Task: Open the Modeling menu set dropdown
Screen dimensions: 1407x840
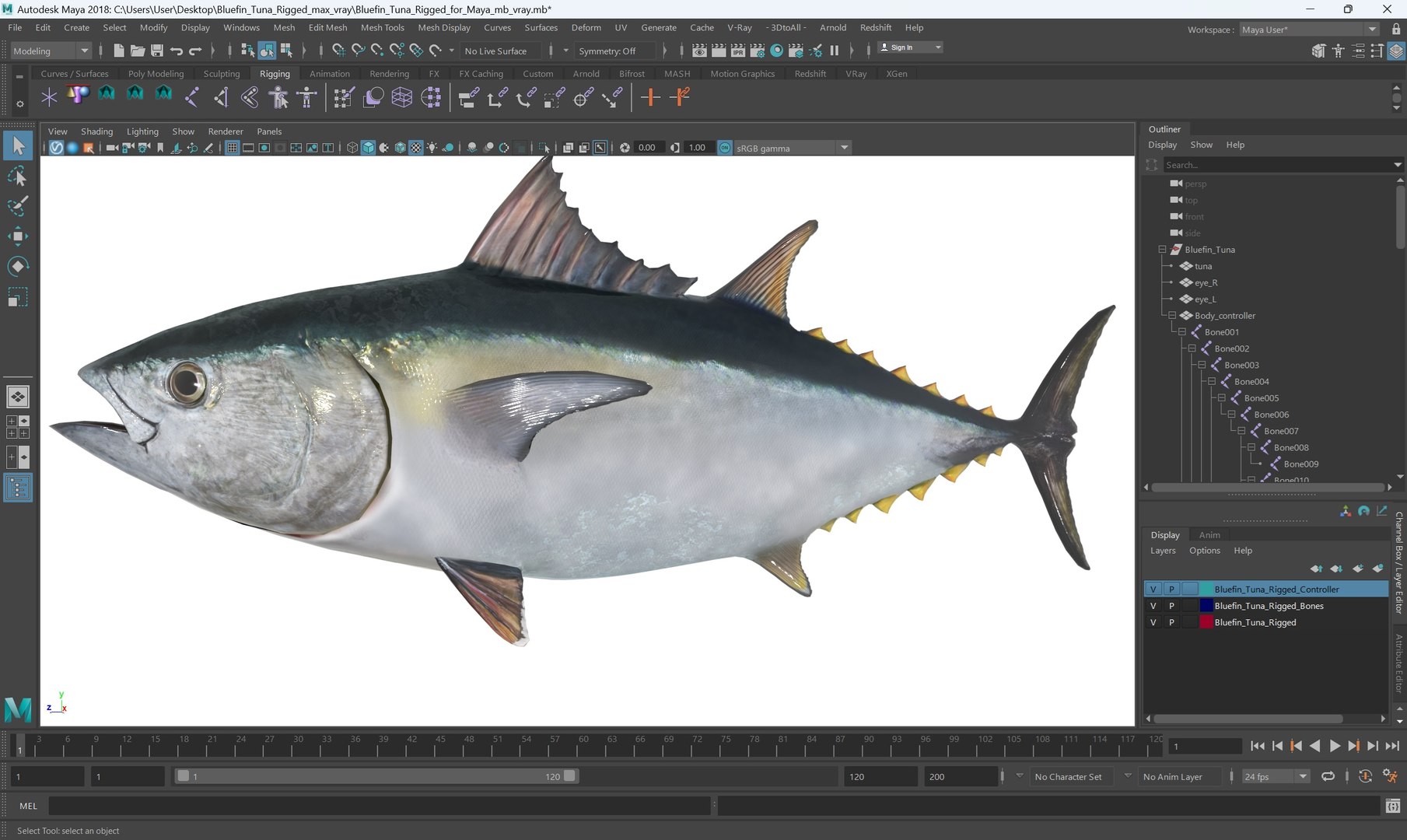Action: (x=51, y=51)
